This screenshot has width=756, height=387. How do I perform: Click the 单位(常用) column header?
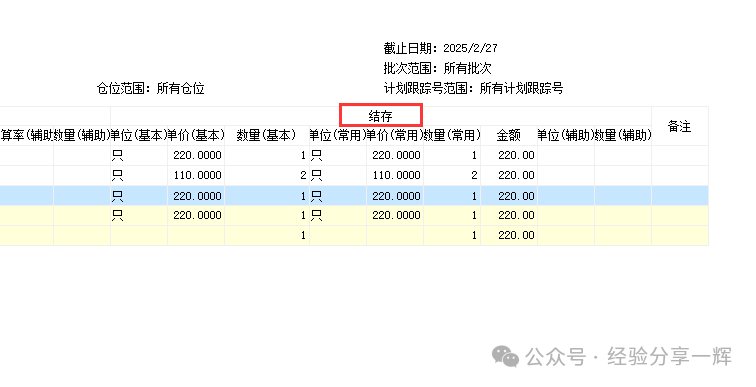[338, 135]
